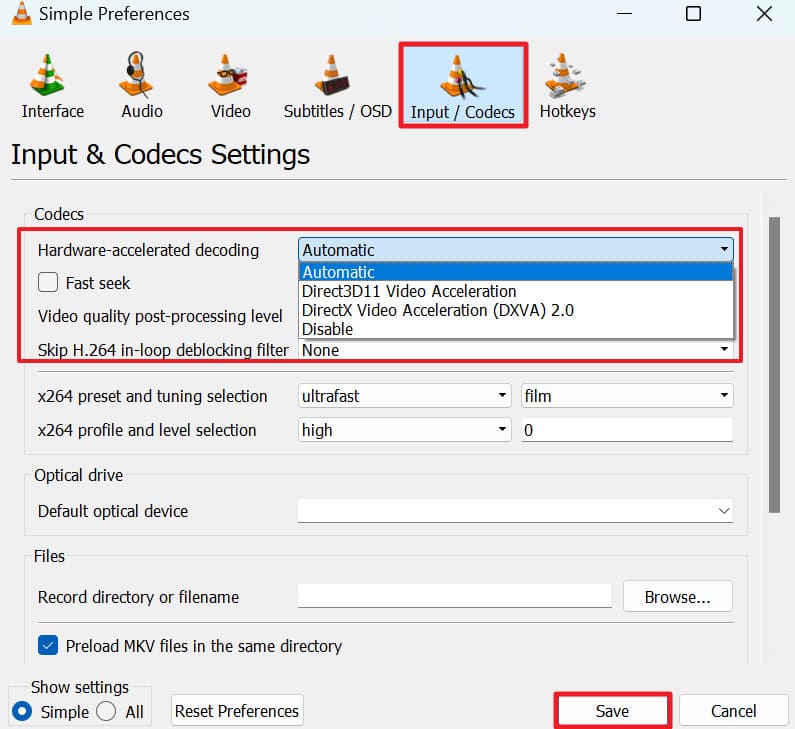
Task: Maximize the Simple Preferences window
Action: tap(693, 14)
